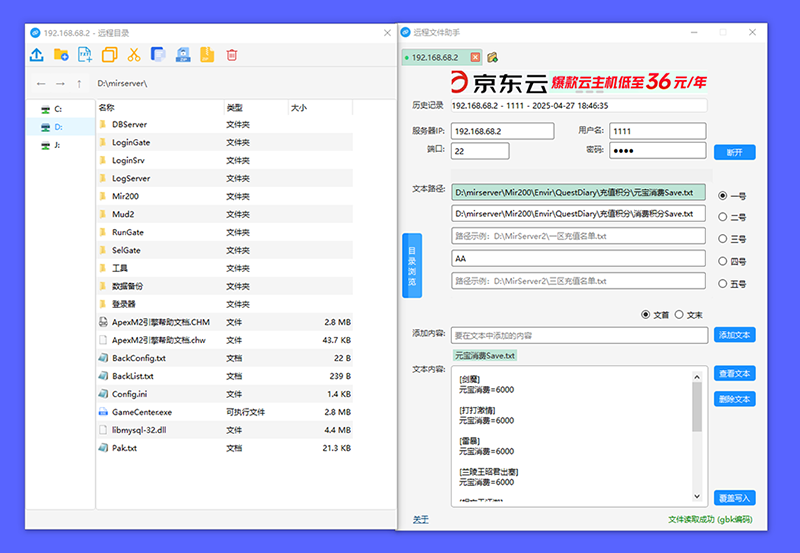Select the 一号 radio button
This screenshot has width=800, height=553.
pos(723,196)
